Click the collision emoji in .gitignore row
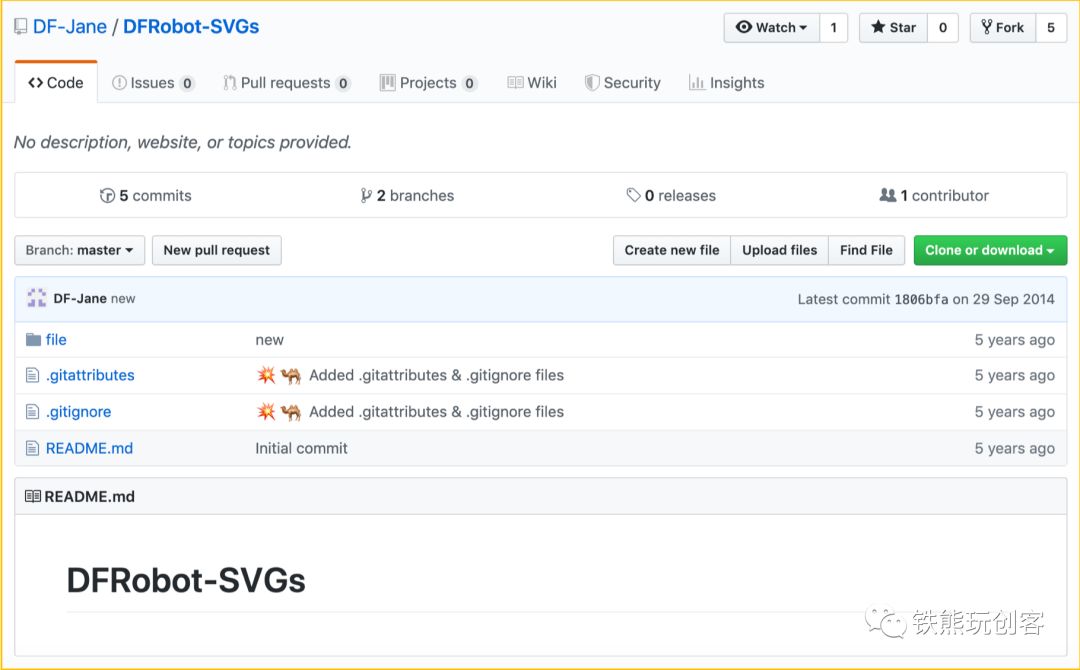 point(266,412)
